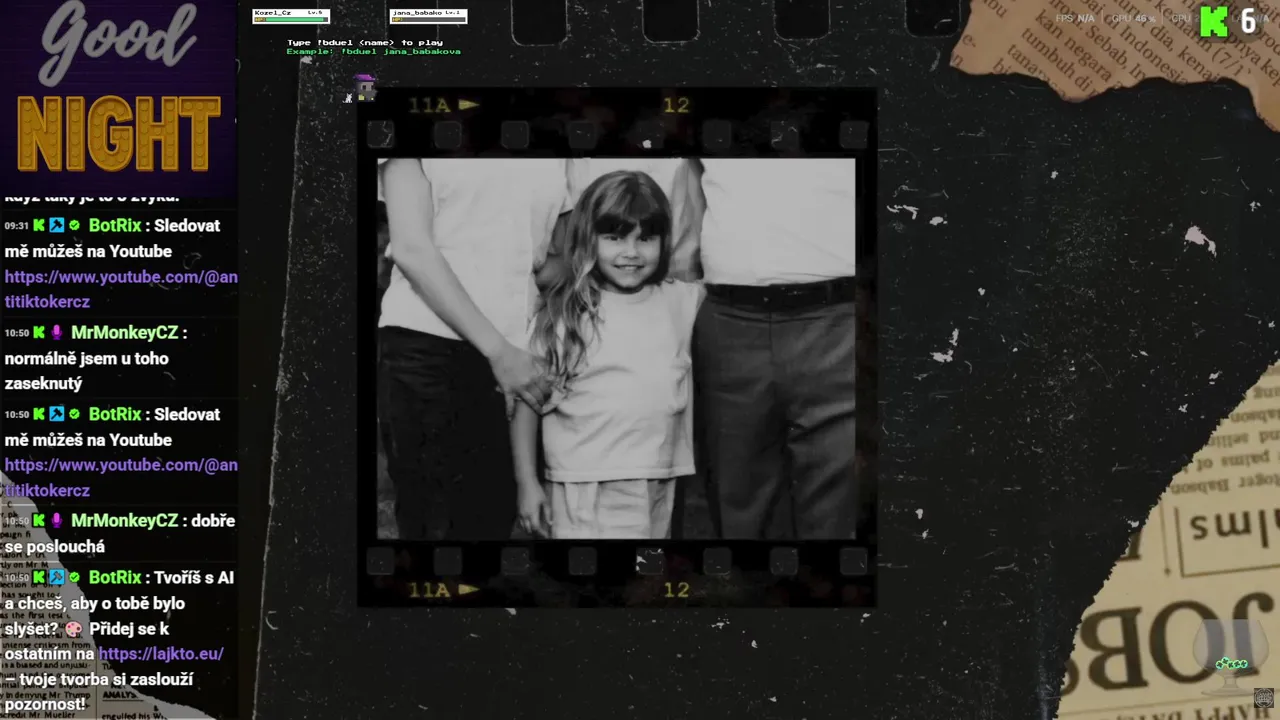The height and width of the screenshot is (720, 1280).
Task: Click verified badge on BotRix's 'Tvoříš s AI' message
Action: pos(74,578)
